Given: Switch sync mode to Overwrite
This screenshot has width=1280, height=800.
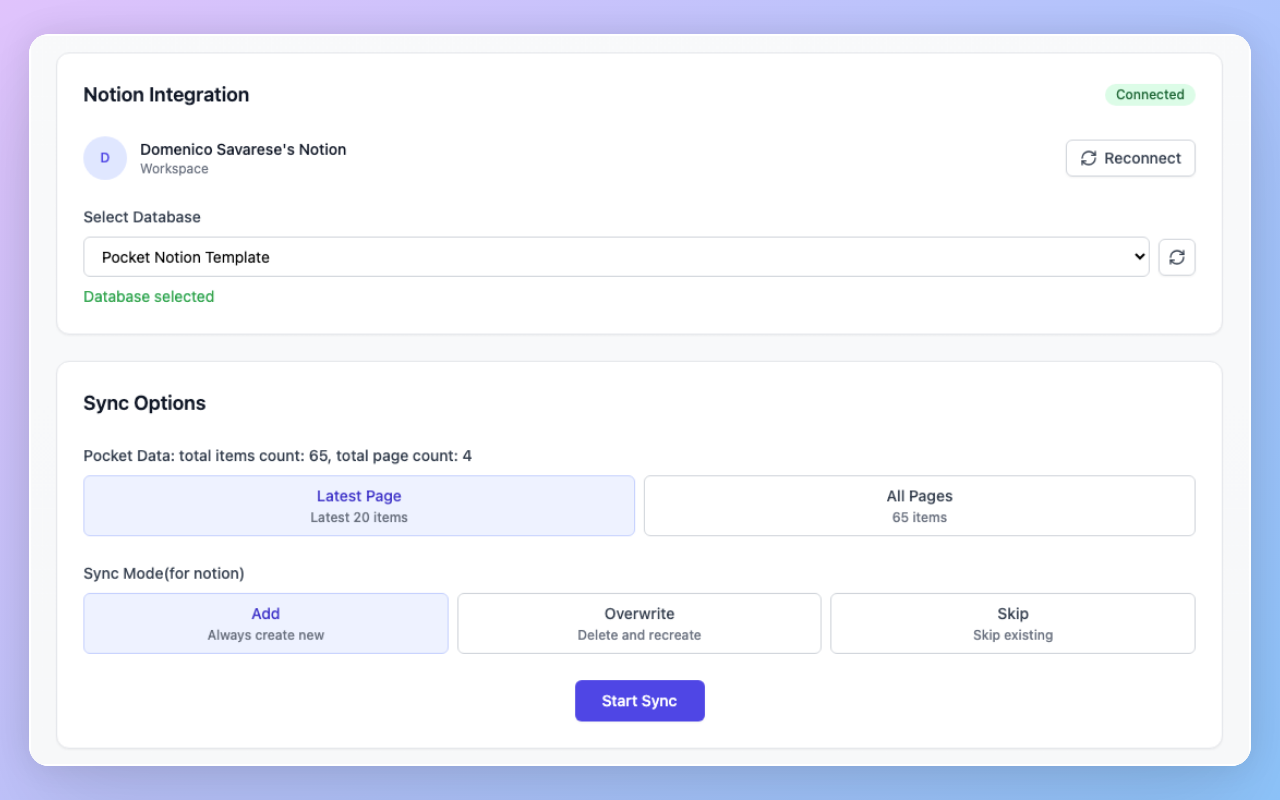Looking at the screenshot, I should coord(639,624).
